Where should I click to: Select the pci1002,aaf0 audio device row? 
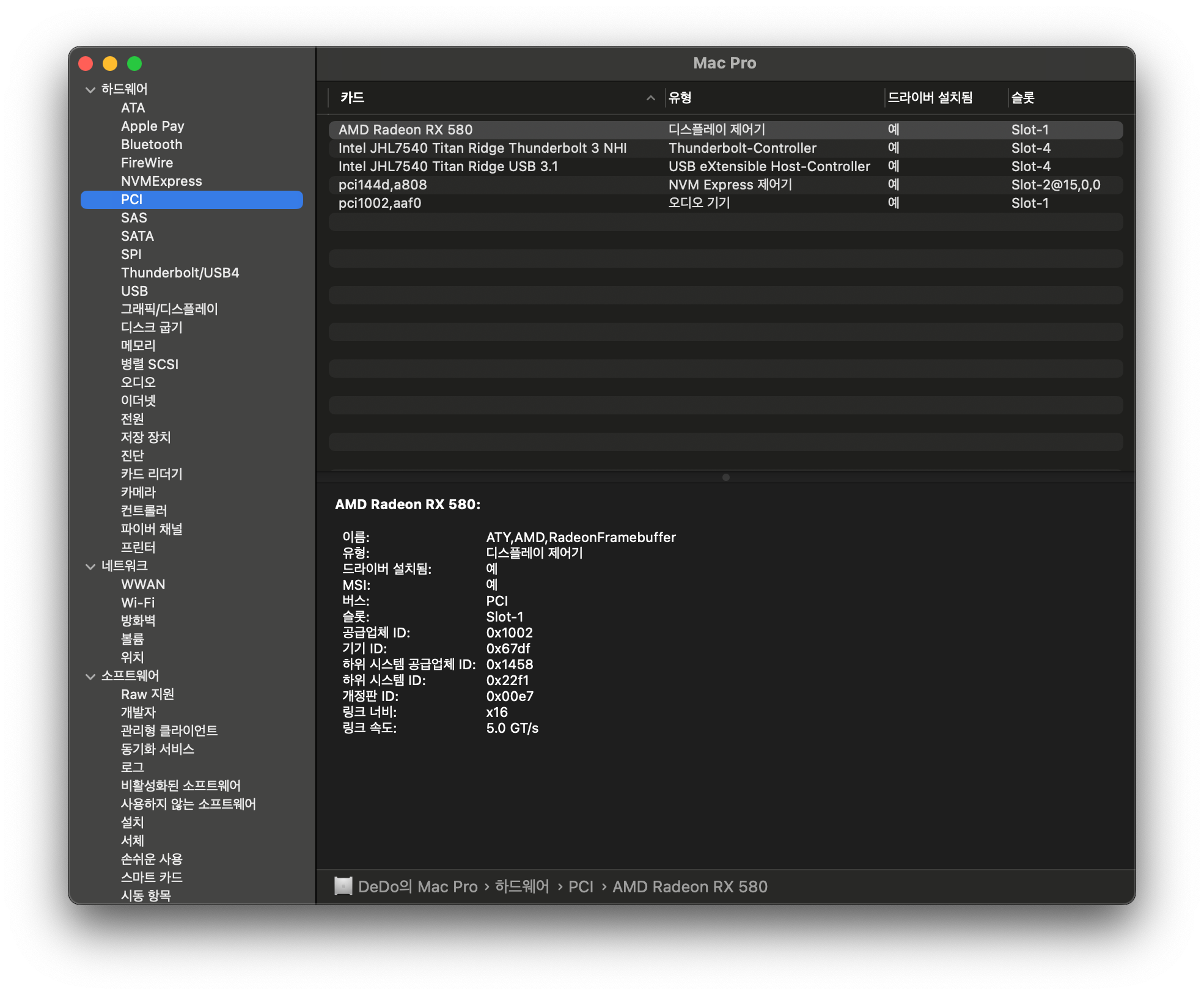pyautogui.click(x=380, y=203)
